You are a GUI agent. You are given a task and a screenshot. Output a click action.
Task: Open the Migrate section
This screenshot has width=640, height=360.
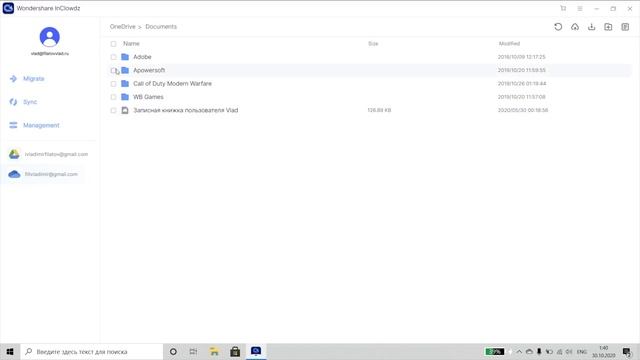(x=27, y=78)
